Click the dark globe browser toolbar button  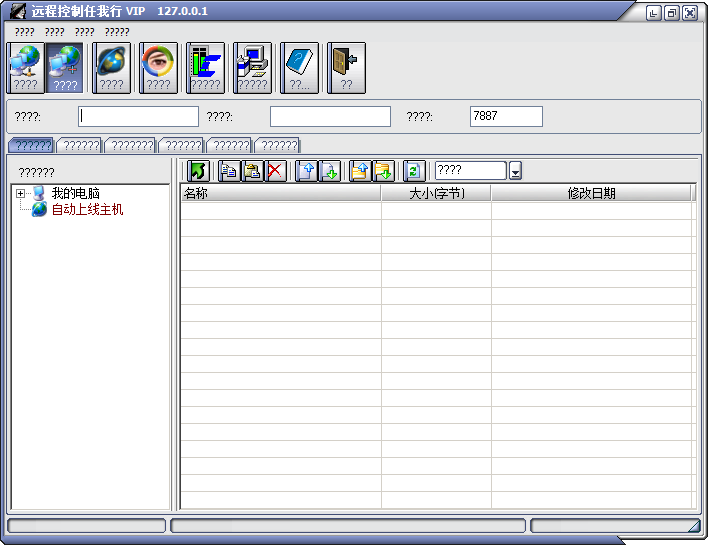(x=111, y=67)
